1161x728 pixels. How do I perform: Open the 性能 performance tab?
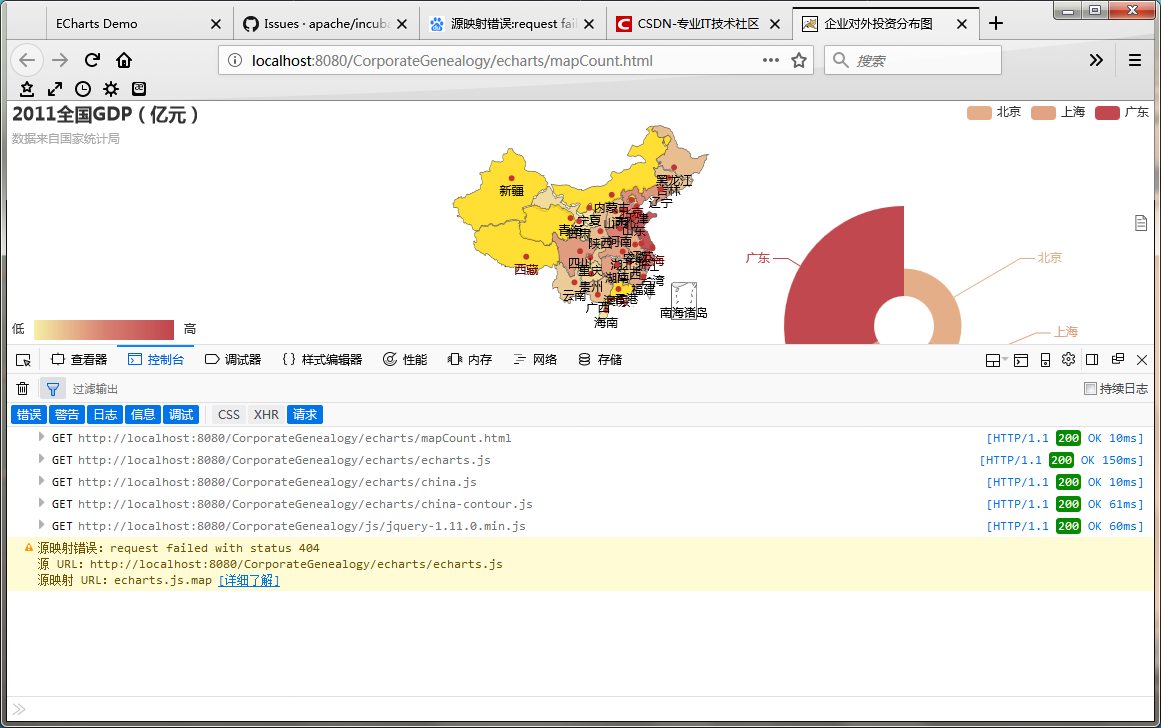[x=405, y=360]
